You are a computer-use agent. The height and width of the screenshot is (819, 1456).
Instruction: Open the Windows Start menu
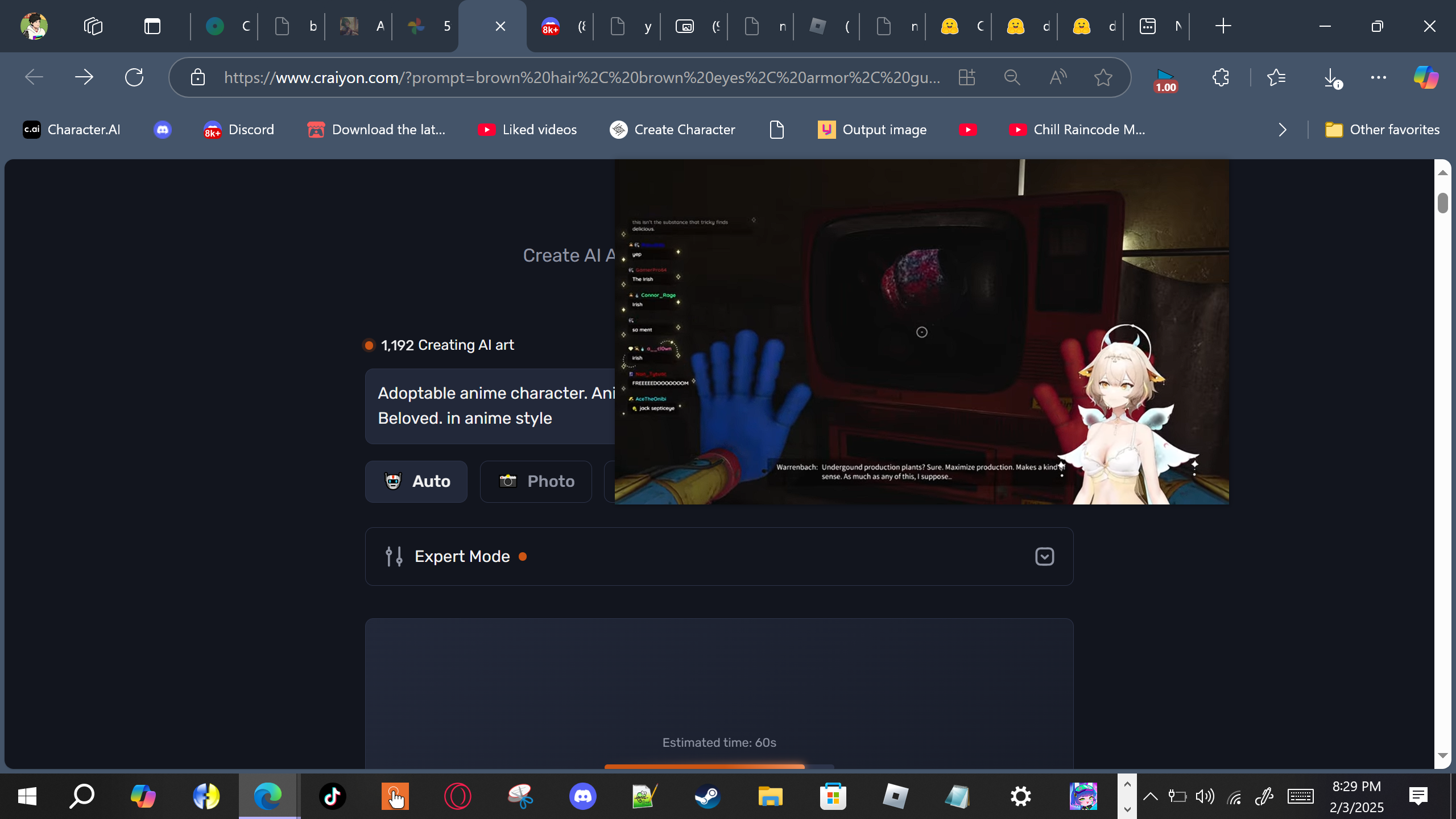click(27, 796)
